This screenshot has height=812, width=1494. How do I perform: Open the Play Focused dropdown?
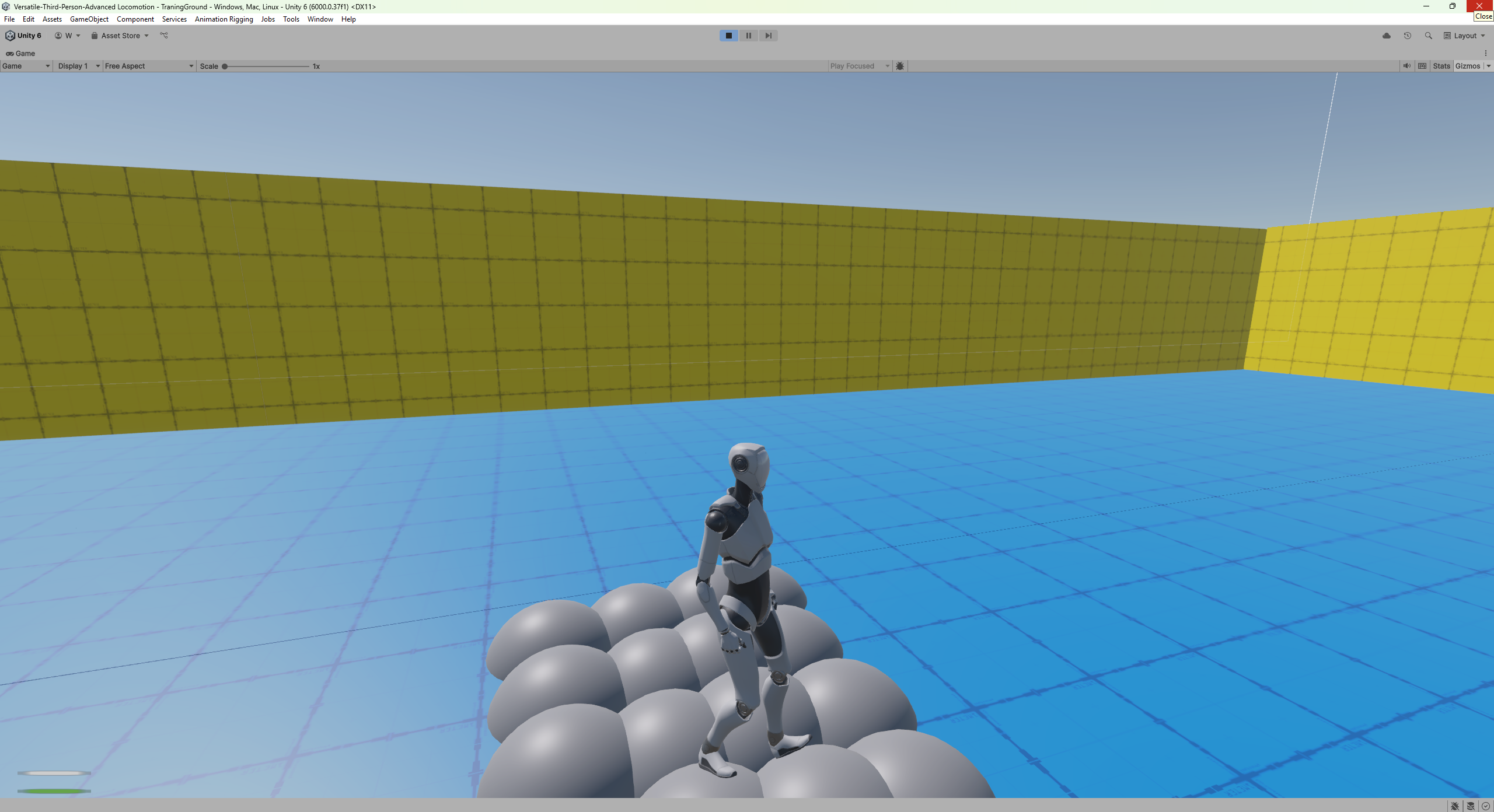860,66
